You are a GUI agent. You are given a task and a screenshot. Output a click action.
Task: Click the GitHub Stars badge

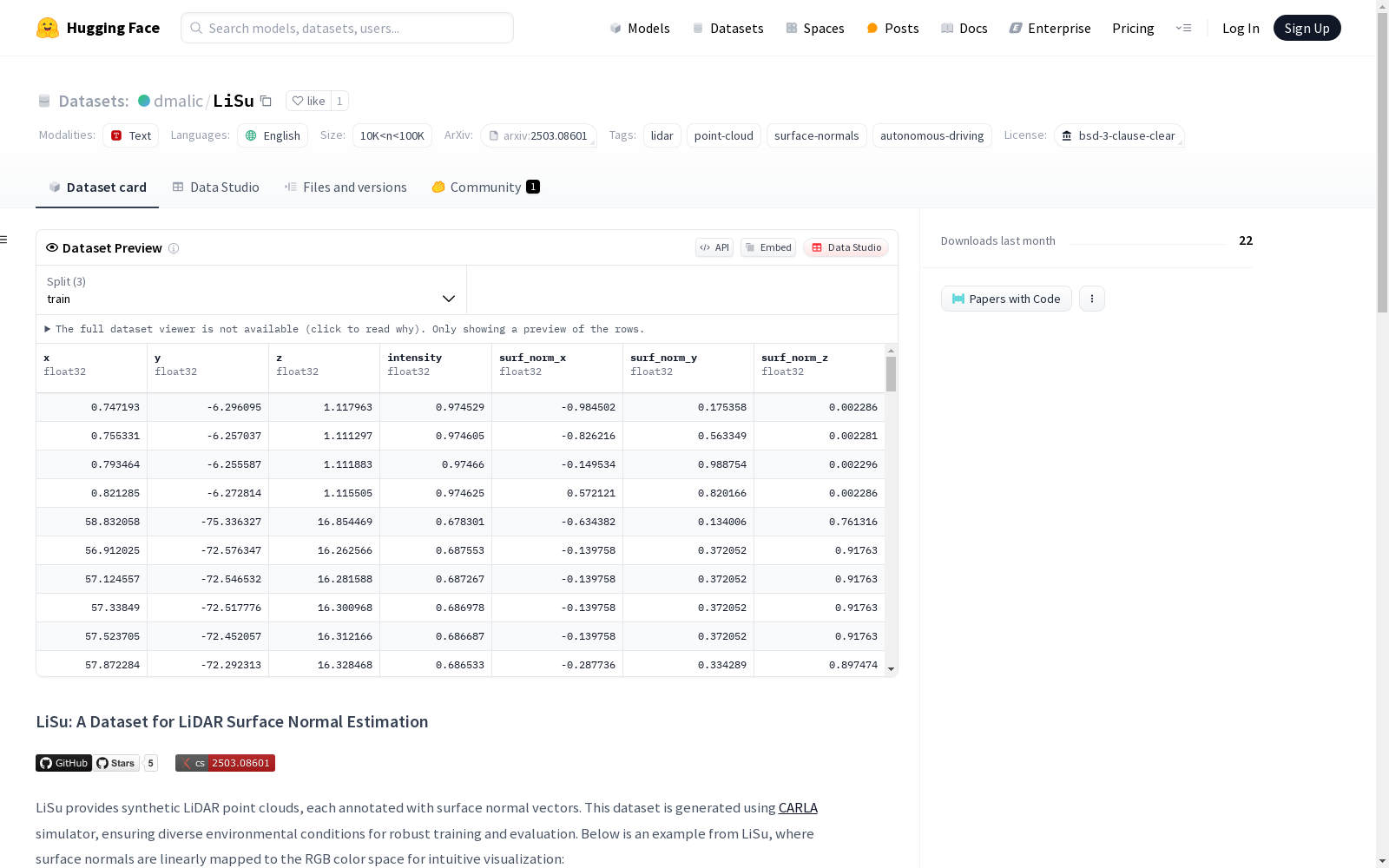click(117, 763)
